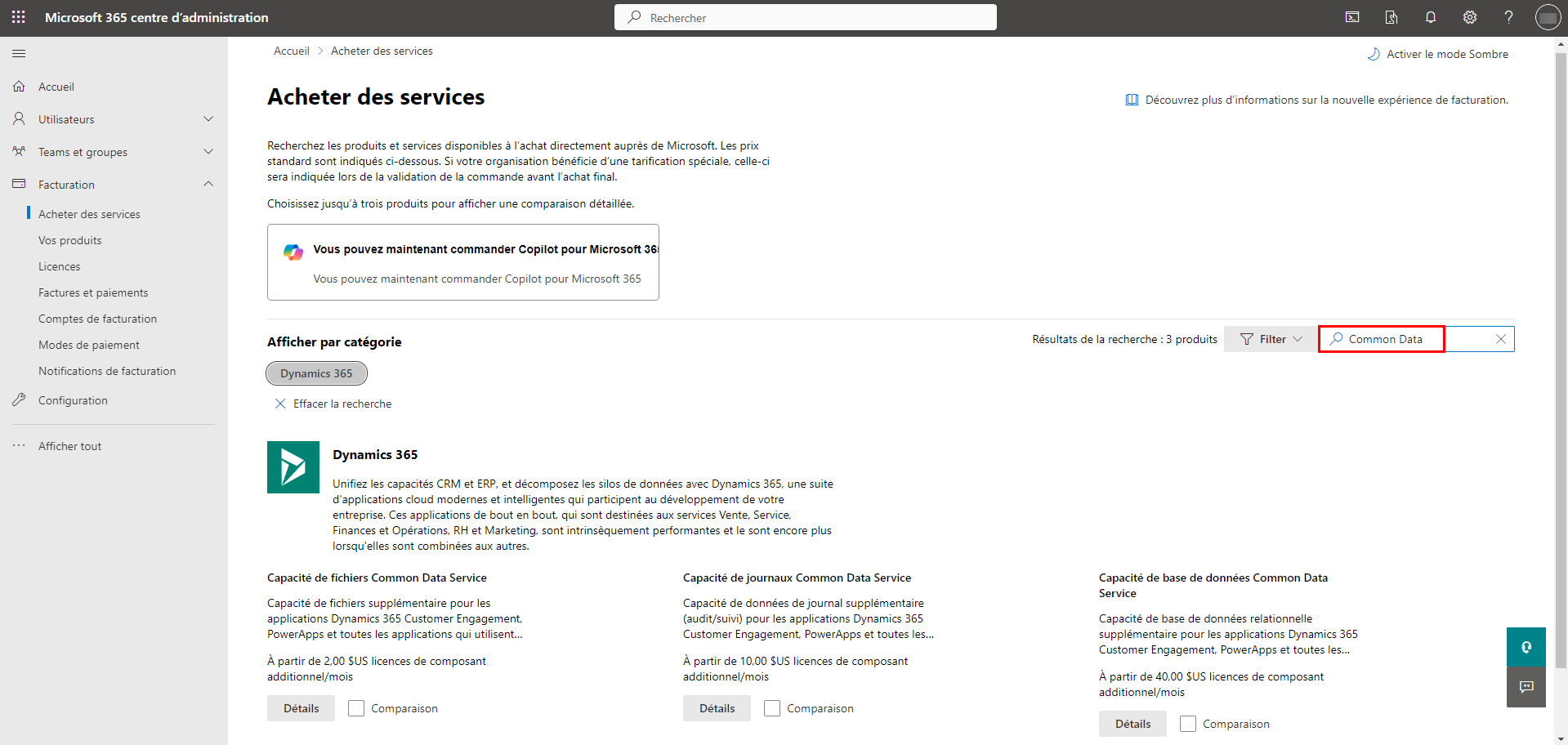This screenshot has height=745, width=1568.
Task: Click the scrollbar down arrow
Action: (x=1561, y=738)
